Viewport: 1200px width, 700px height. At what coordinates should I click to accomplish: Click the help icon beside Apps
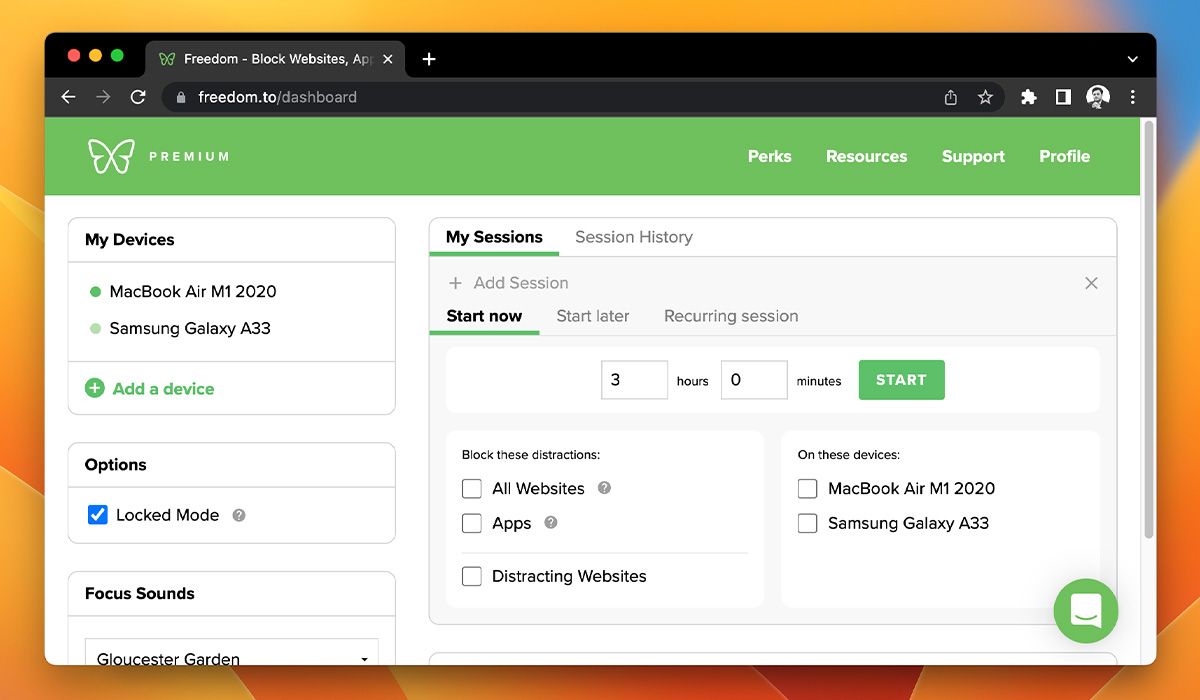click(x=550, y=522)
